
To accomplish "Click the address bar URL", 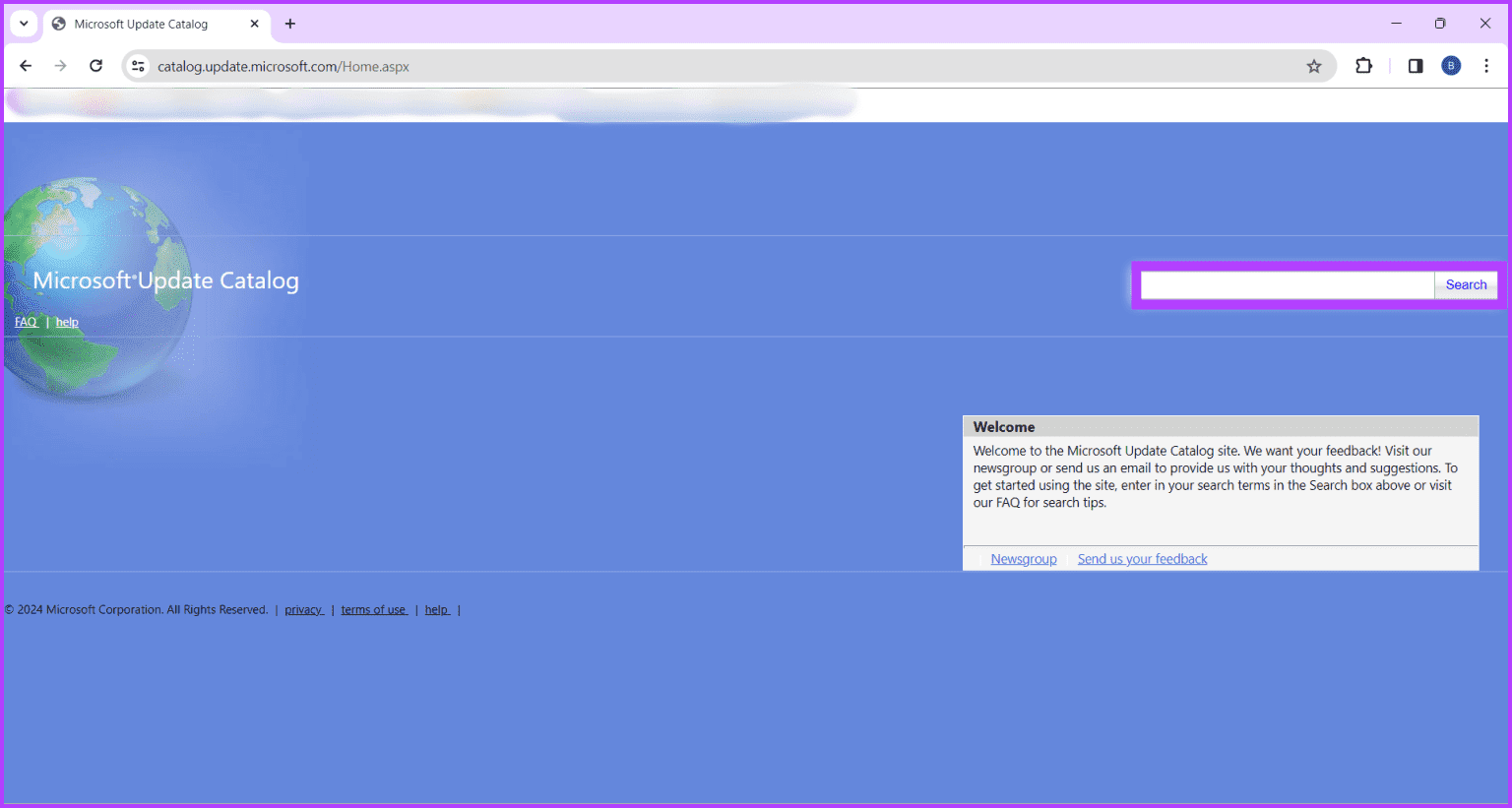I will pyautogui.click(x=283, y=67).
